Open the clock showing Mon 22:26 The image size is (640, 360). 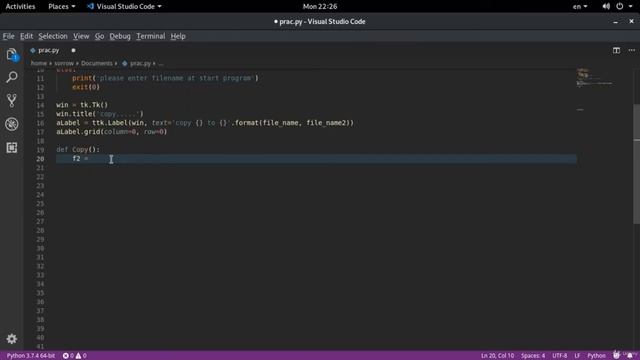click(x=320, y=7)
